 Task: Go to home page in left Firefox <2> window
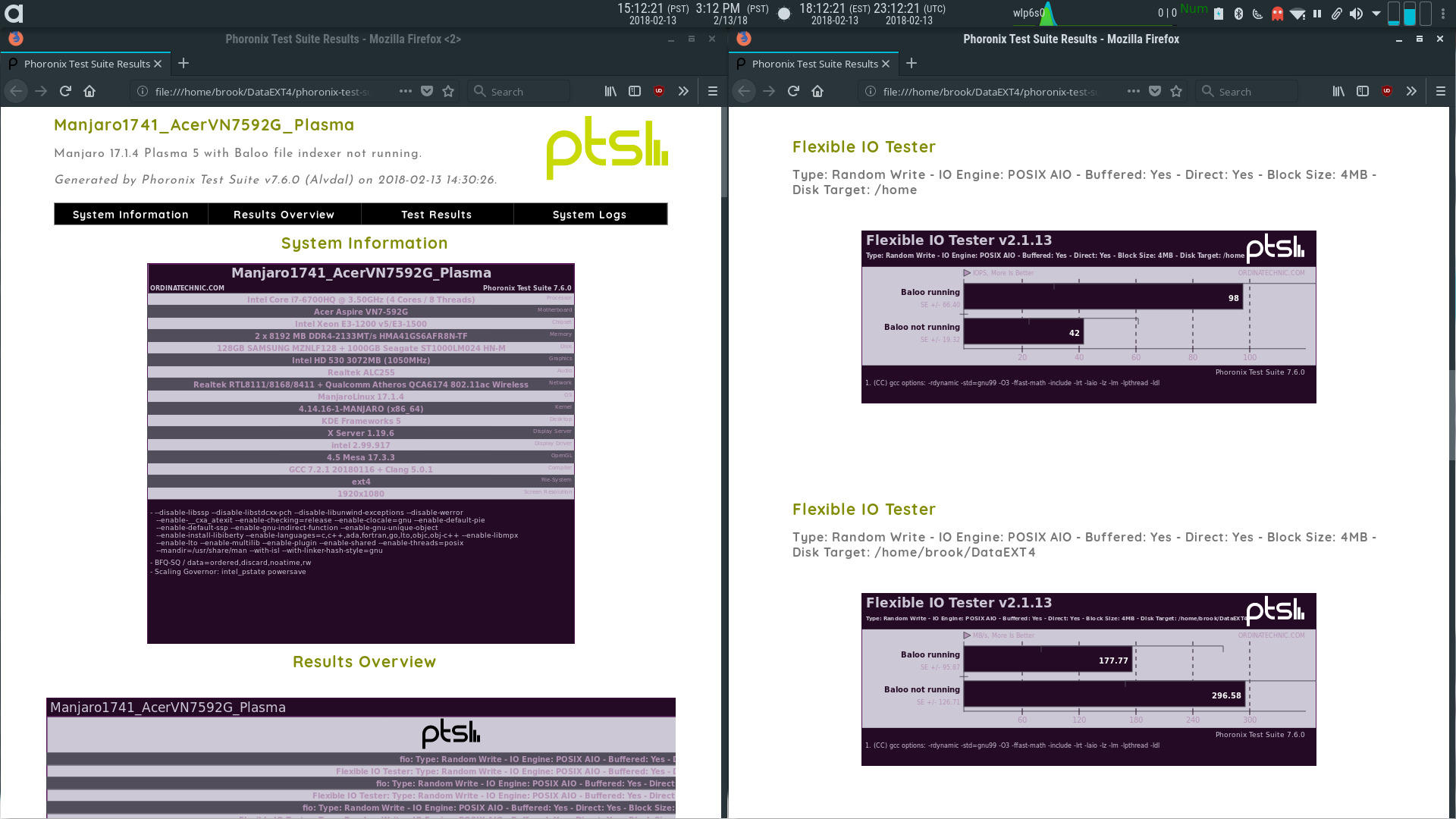coord(89,91)
